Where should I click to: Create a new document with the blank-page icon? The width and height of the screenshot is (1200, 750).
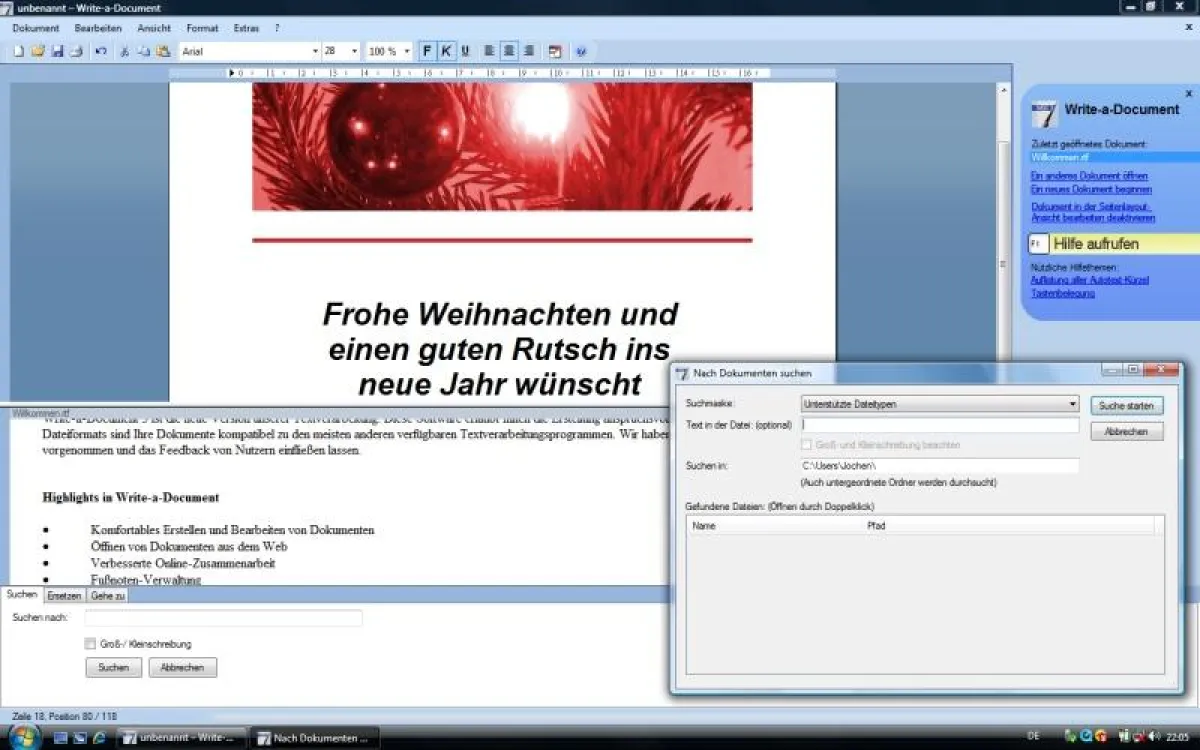(x=17, y=51)
